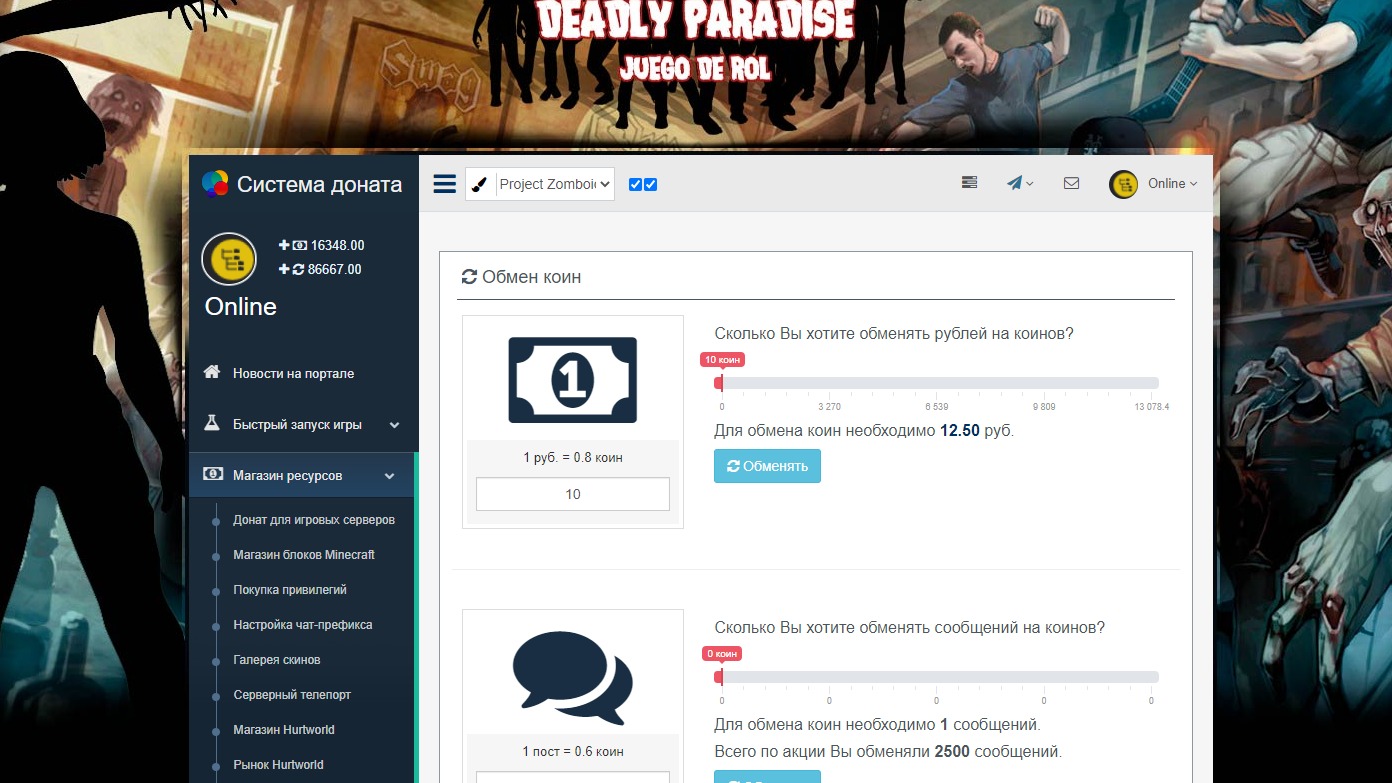Toggle the second checkbox in top bar
This screenshot has width=1392, height=783.
651,185
